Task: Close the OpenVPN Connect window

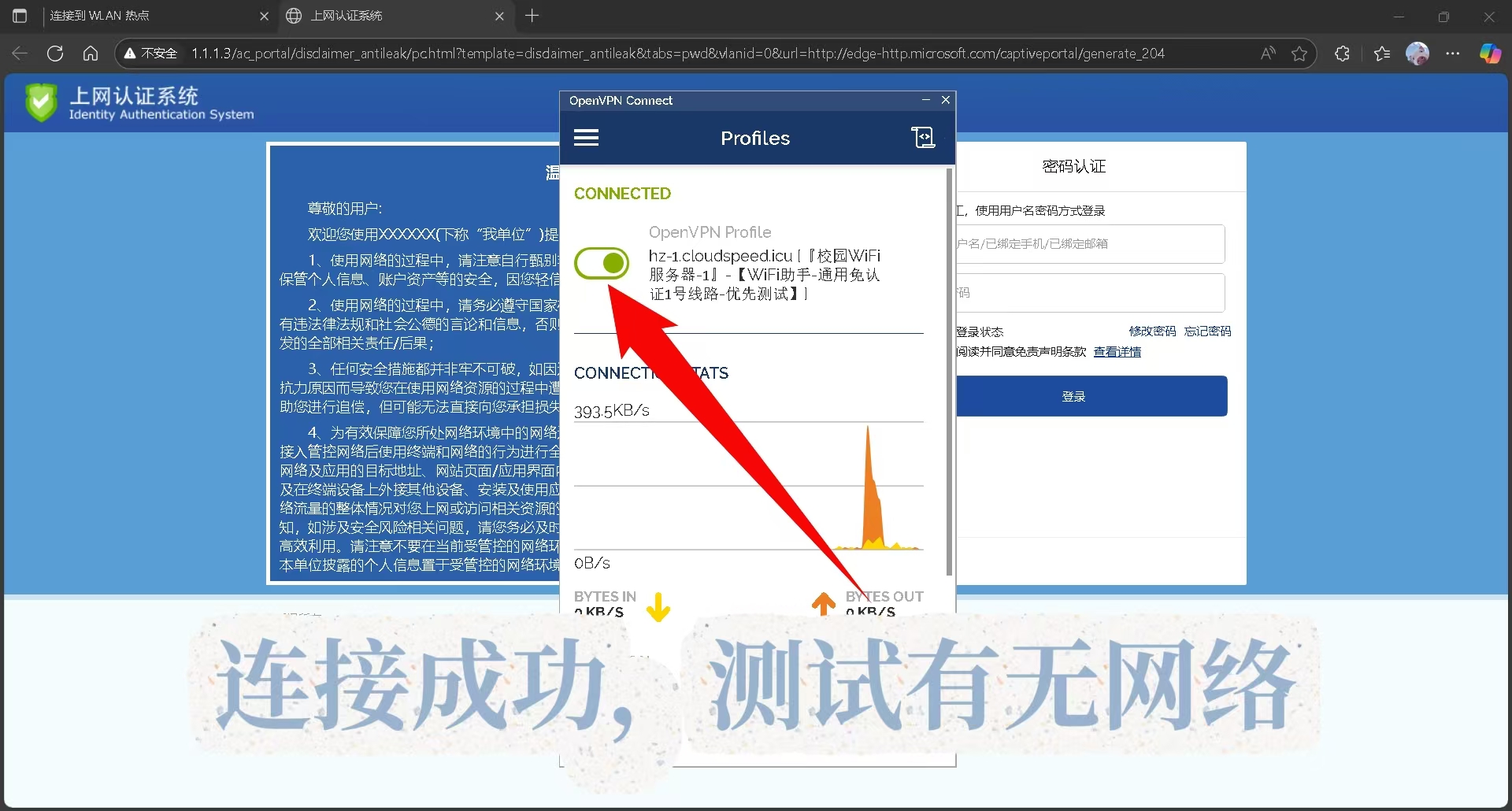Action: coord(946,100)
